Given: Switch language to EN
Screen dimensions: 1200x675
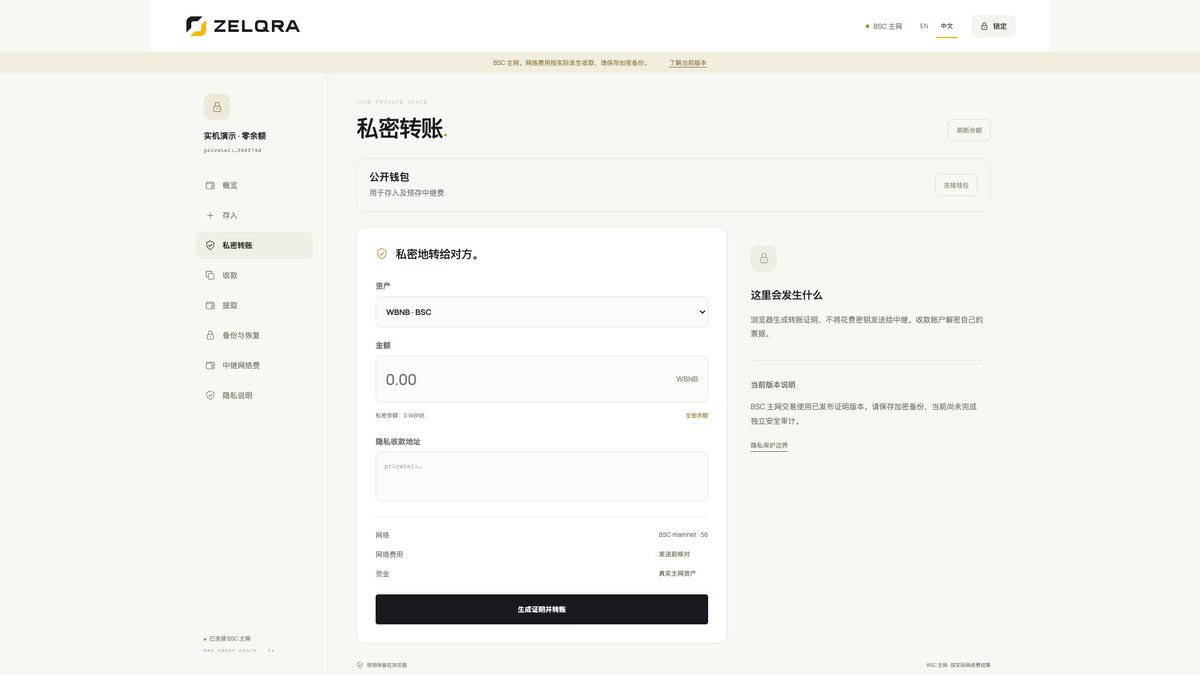Looking at the screenshot, I should click(924, 26).
